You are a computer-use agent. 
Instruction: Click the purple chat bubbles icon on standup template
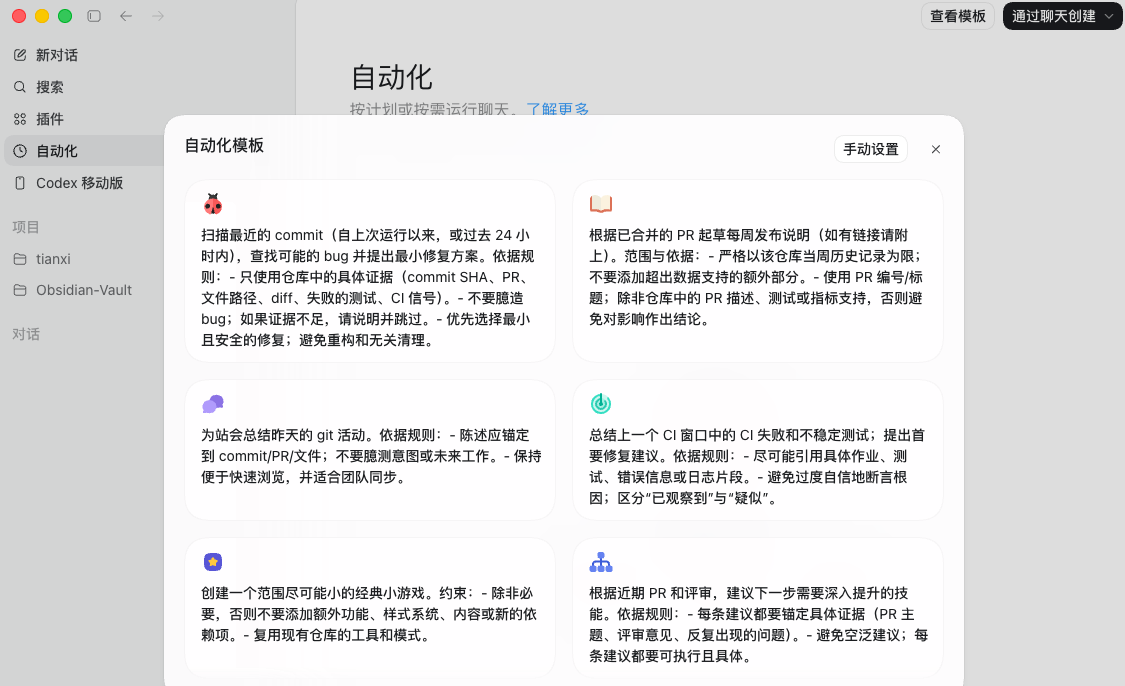coord(213,404)
